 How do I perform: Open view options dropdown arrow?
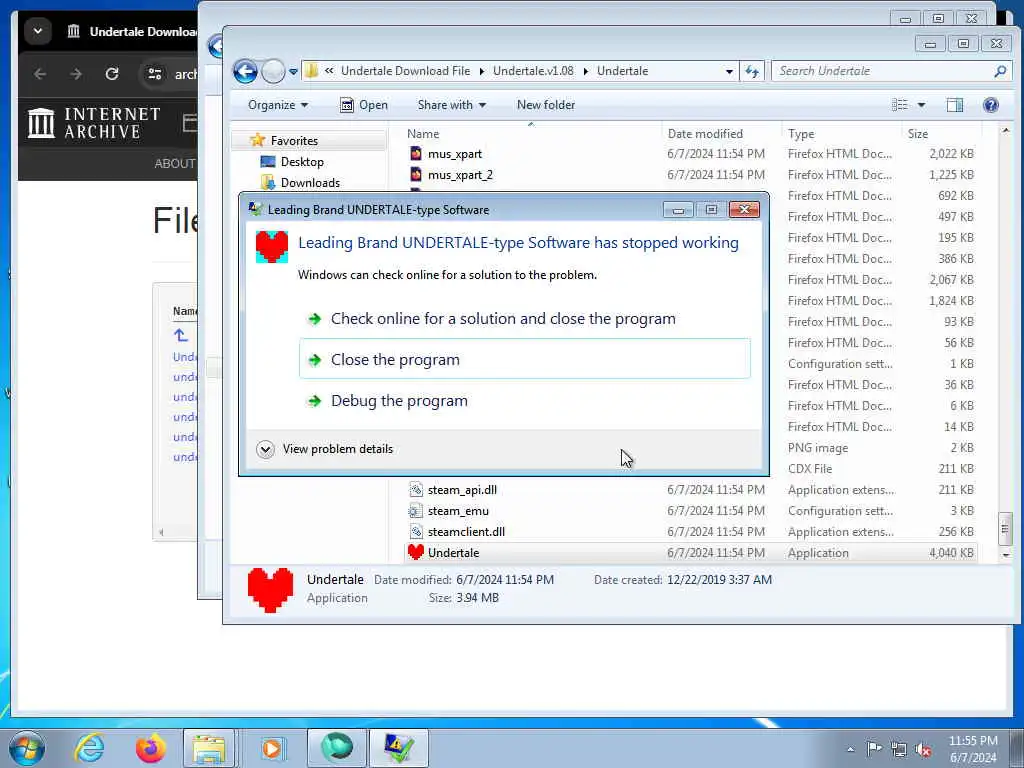(921, 105)
